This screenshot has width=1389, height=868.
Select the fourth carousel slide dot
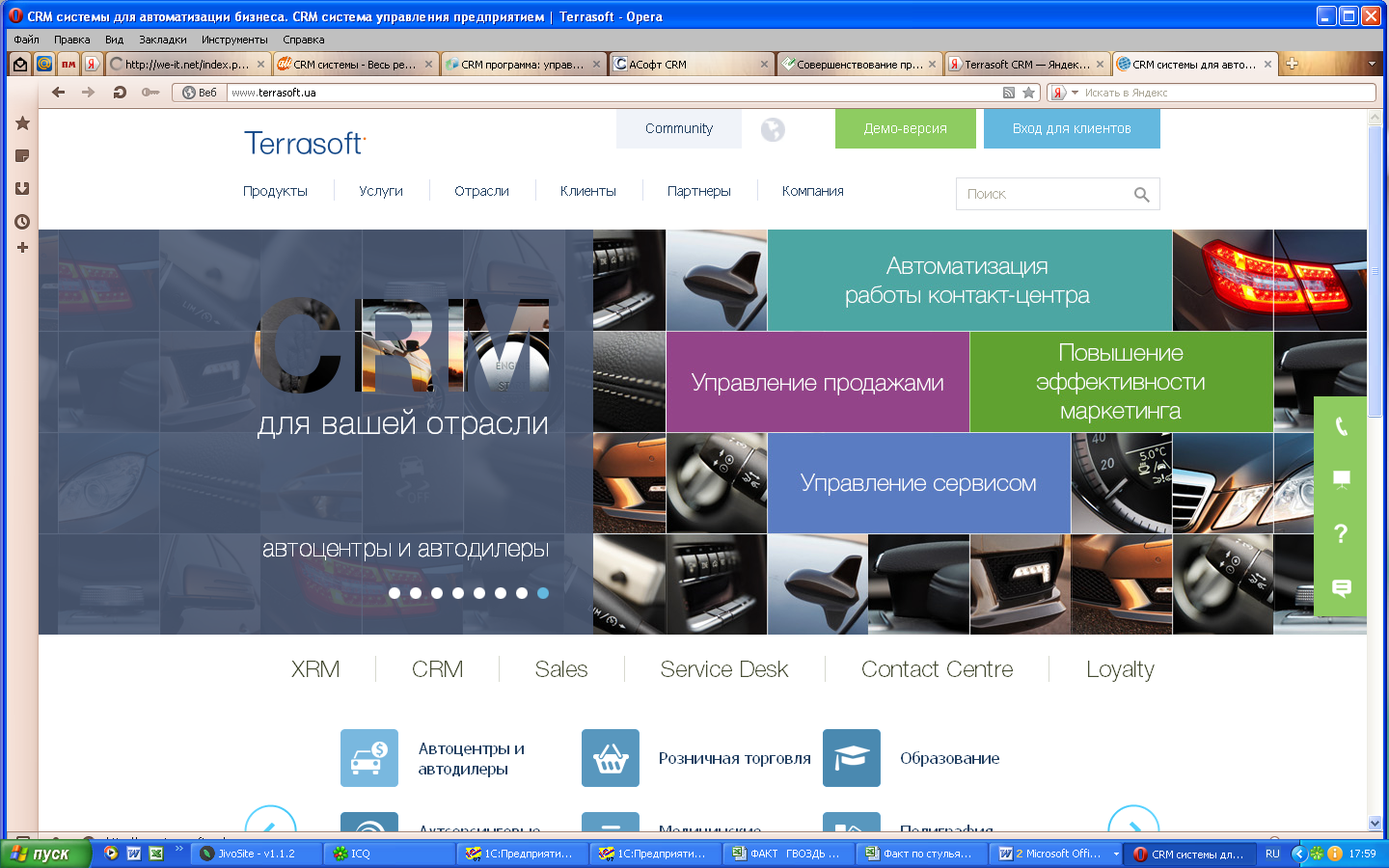pos(458,593)
